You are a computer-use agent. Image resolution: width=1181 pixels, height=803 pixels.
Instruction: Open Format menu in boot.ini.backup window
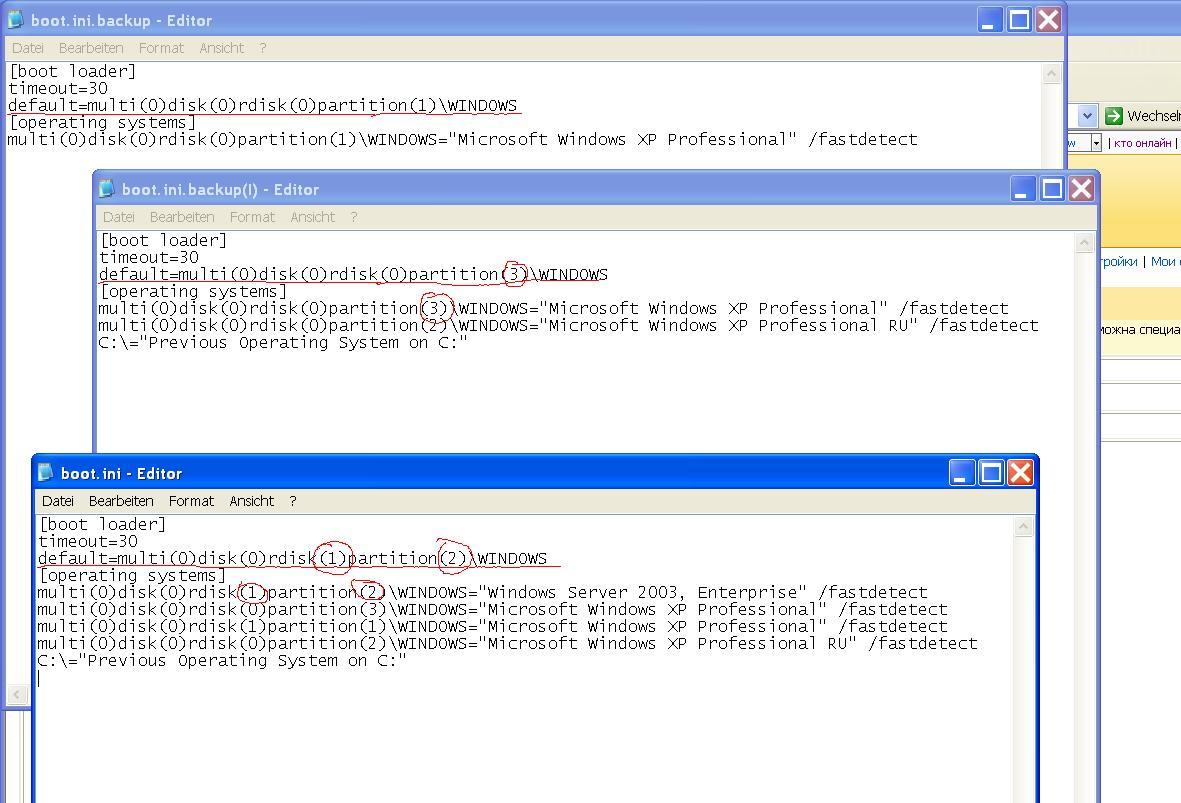(x=161, y=48)
